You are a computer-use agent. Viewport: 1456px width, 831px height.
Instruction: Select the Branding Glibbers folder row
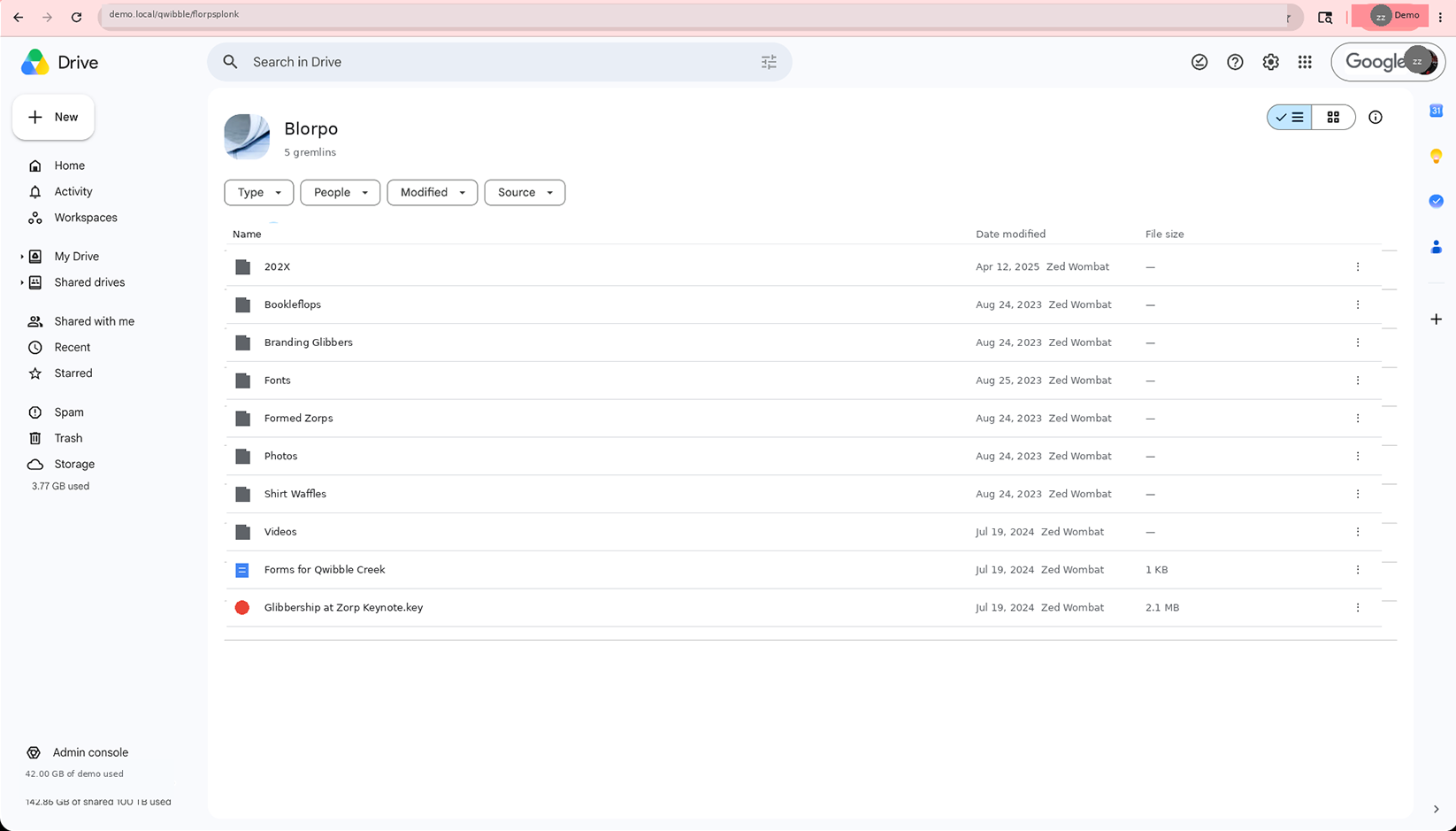coord(803,342)
